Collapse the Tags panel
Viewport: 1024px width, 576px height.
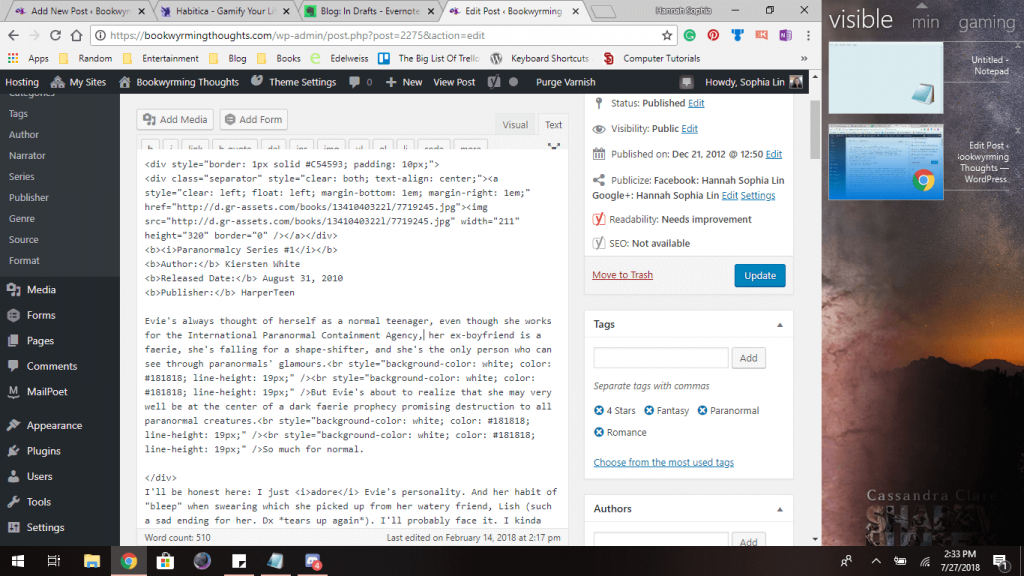tap(778, 324)
